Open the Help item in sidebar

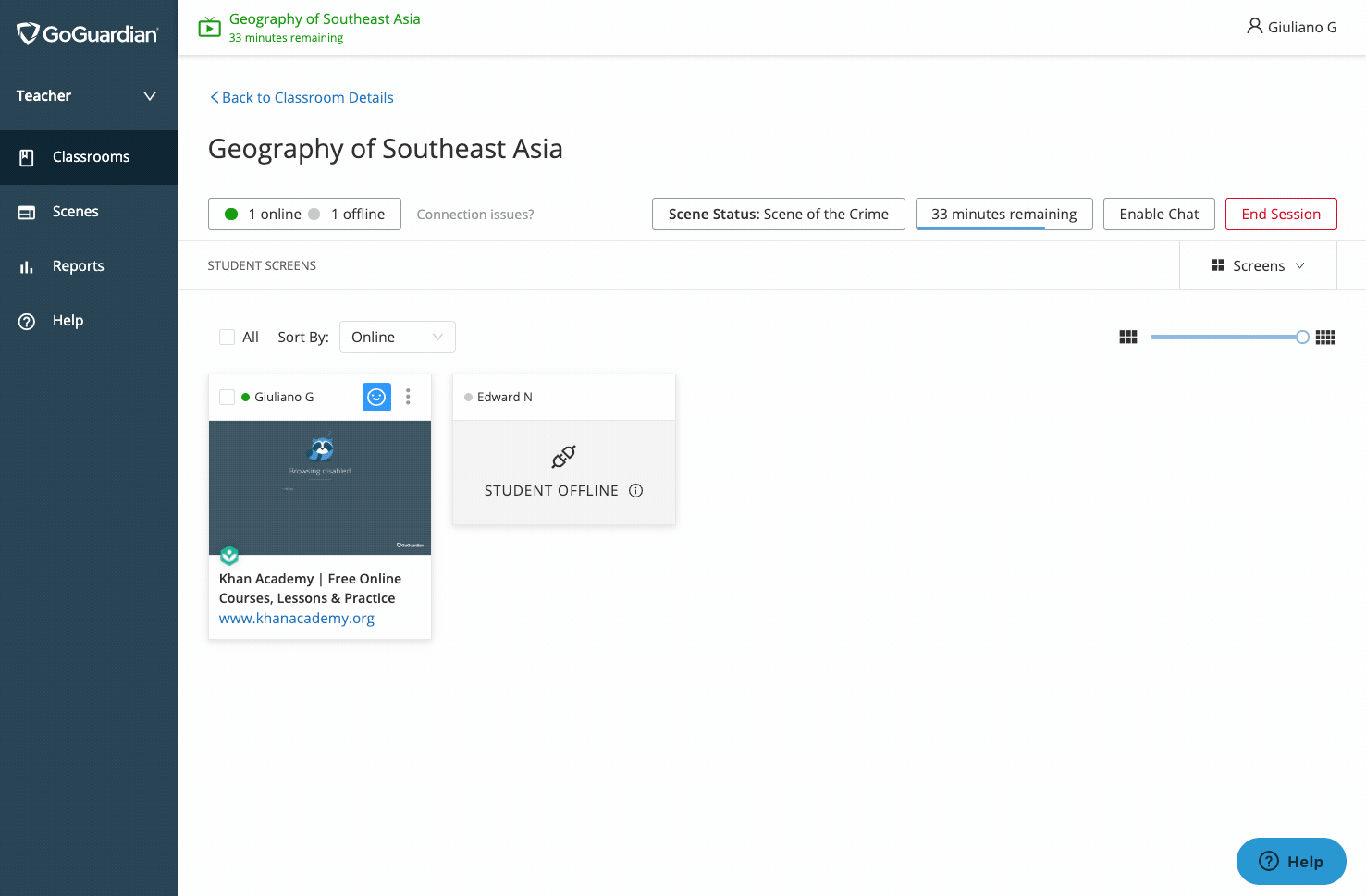[68, 321]
